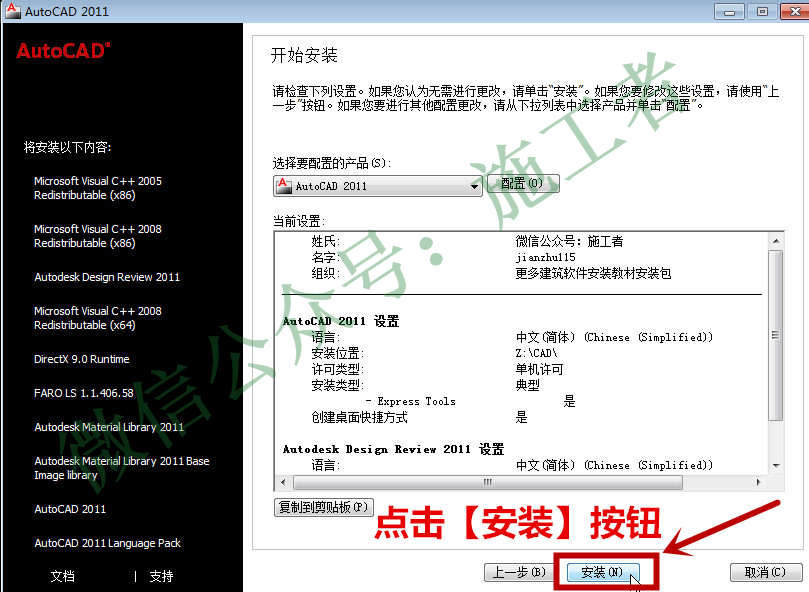Select AutoCAD 2011 Language Pack entry
The image size is (809, 592).
tap(107, 543)
